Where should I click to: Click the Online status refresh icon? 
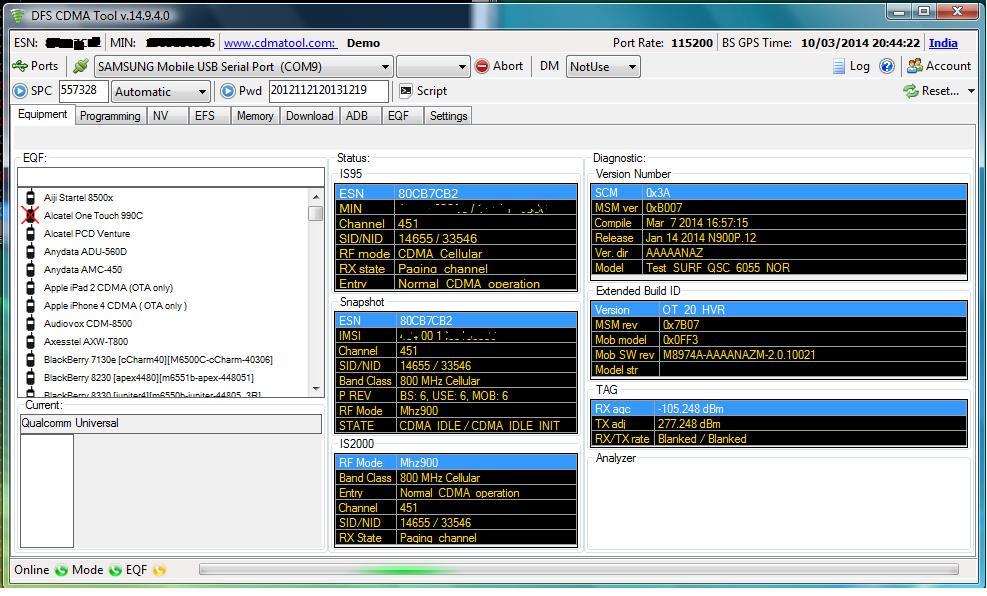61,570
